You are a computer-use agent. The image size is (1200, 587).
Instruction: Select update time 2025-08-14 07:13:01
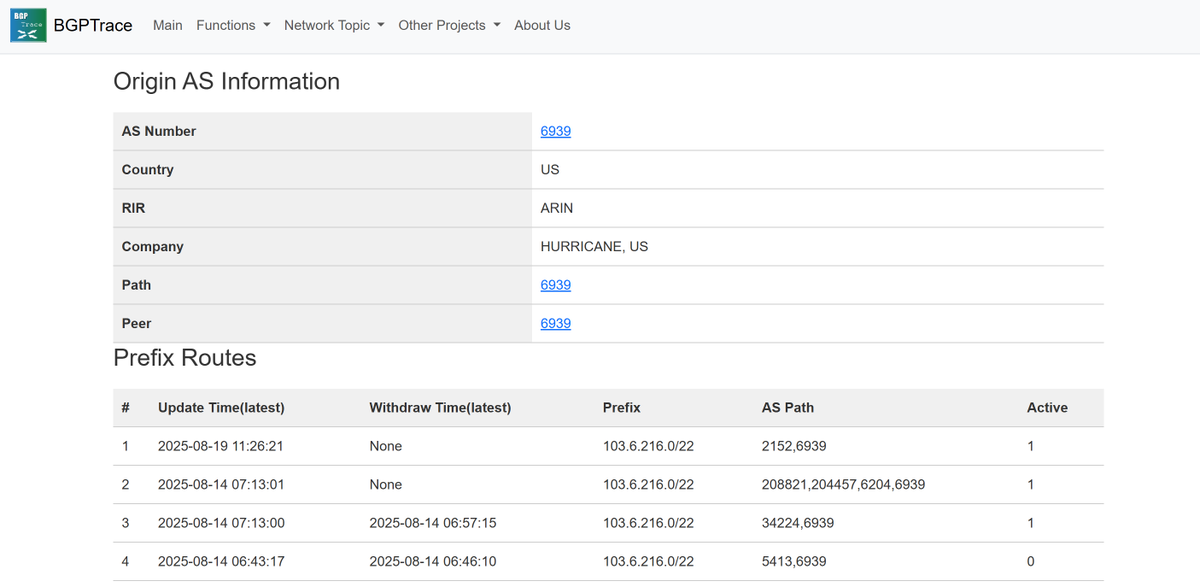point(221,485)
